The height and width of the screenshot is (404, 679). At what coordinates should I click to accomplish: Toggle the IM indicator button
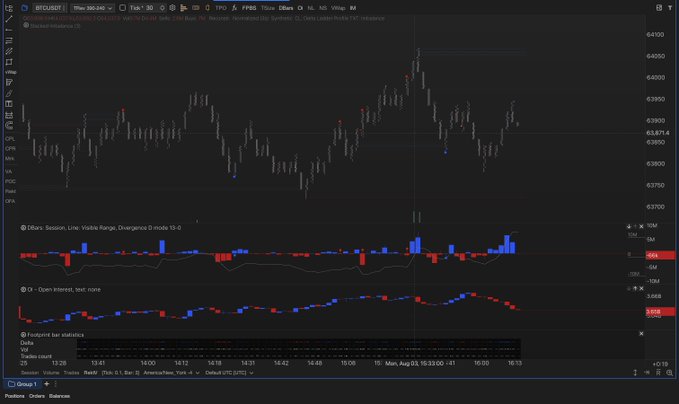pos(353,8)
